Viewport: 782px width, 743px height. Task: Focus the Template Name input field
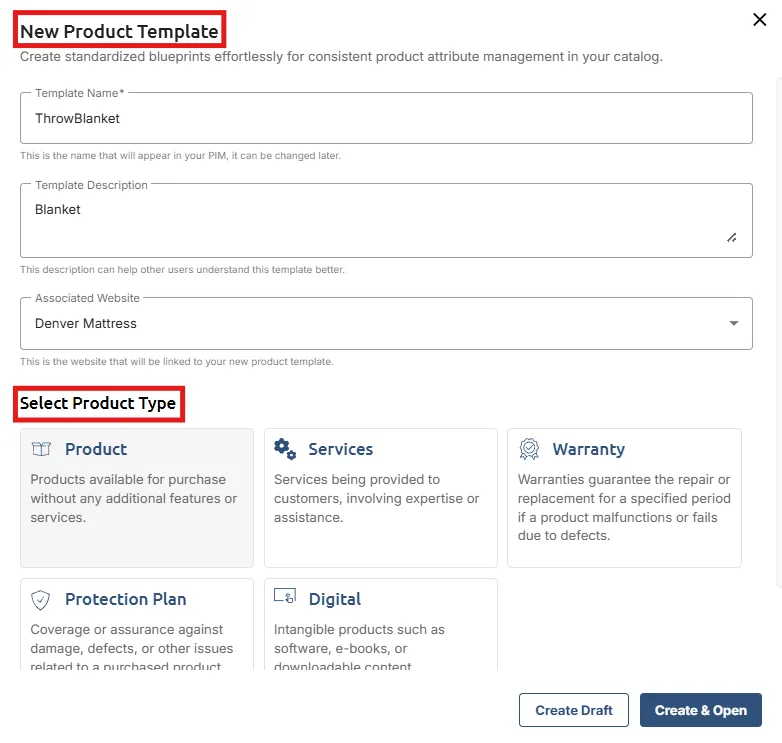pos(386,118)
